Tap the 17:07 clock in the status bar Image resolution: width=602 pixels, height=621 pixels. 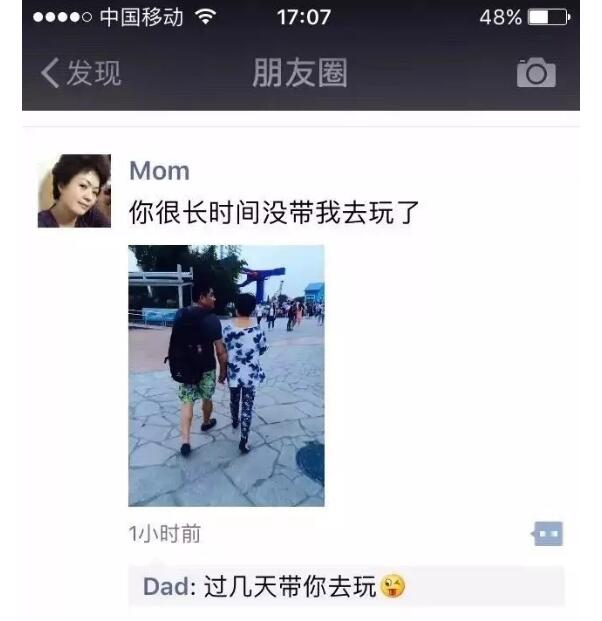(304, 17)
